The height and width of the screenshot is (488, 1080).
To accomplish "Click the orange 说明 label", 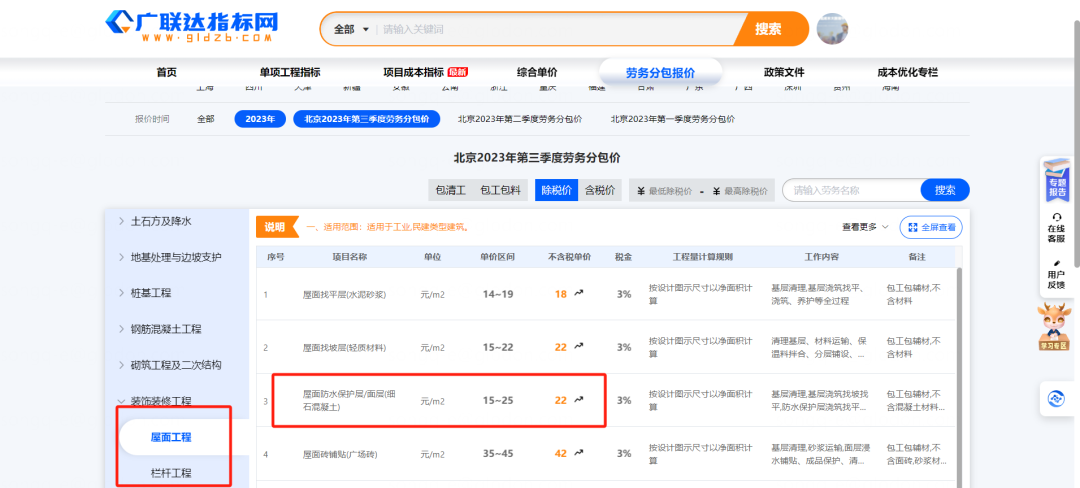I will [277, 226].
